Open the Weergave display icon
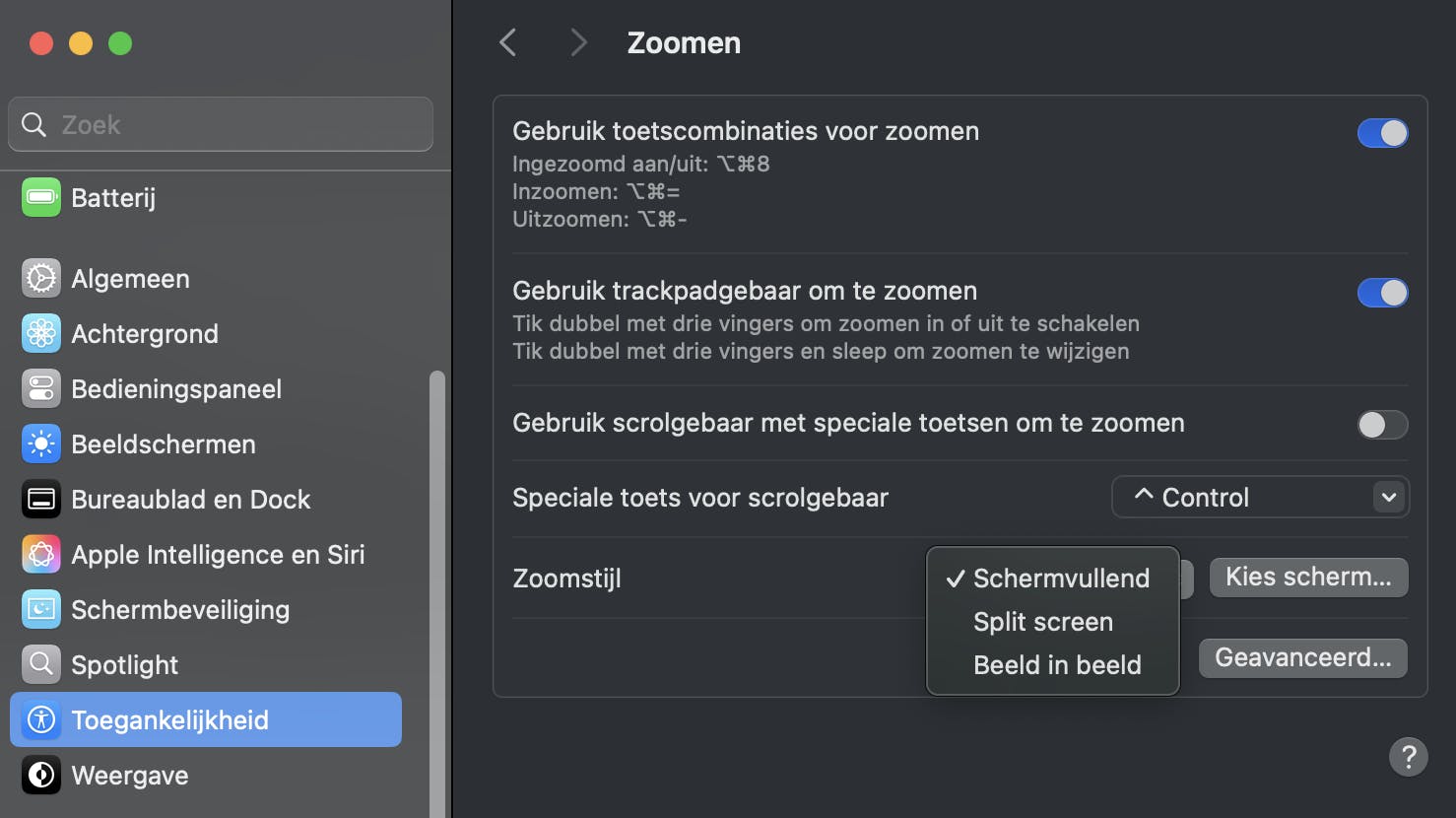This screenshot has width=1456, height=818. click(40, 775)
